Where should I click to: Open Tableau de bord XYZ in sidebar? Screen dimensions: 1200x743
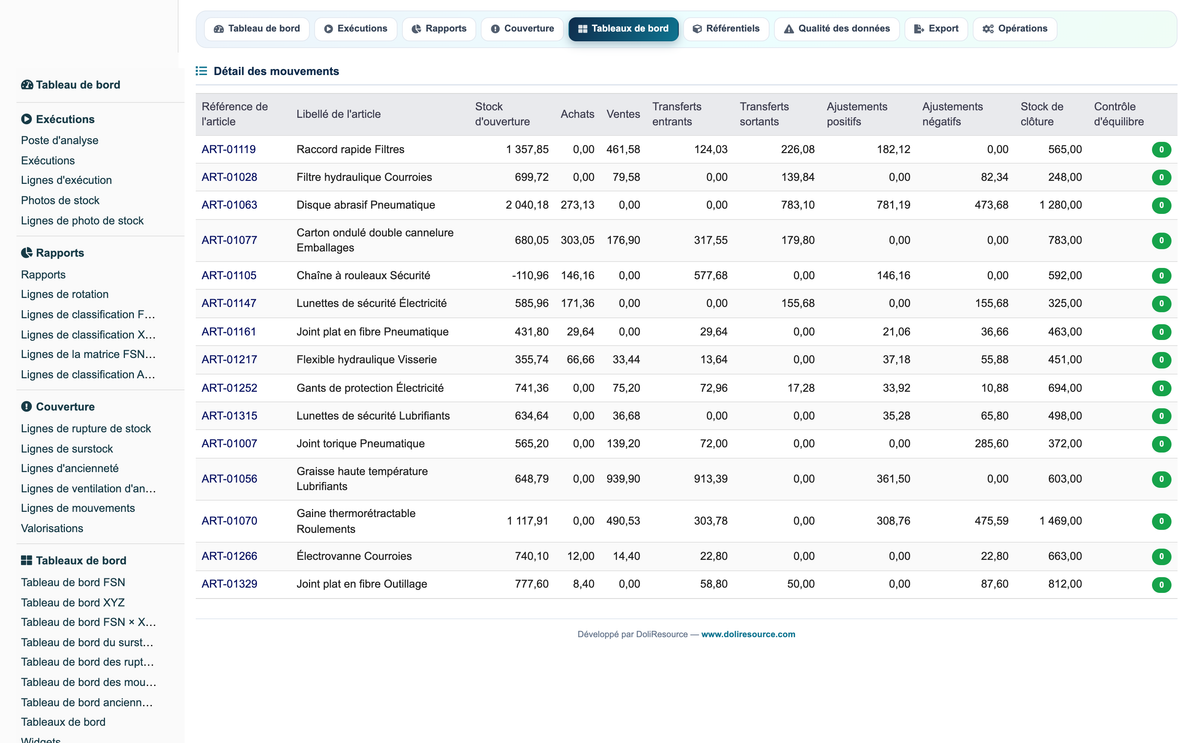tap(73, 603)
